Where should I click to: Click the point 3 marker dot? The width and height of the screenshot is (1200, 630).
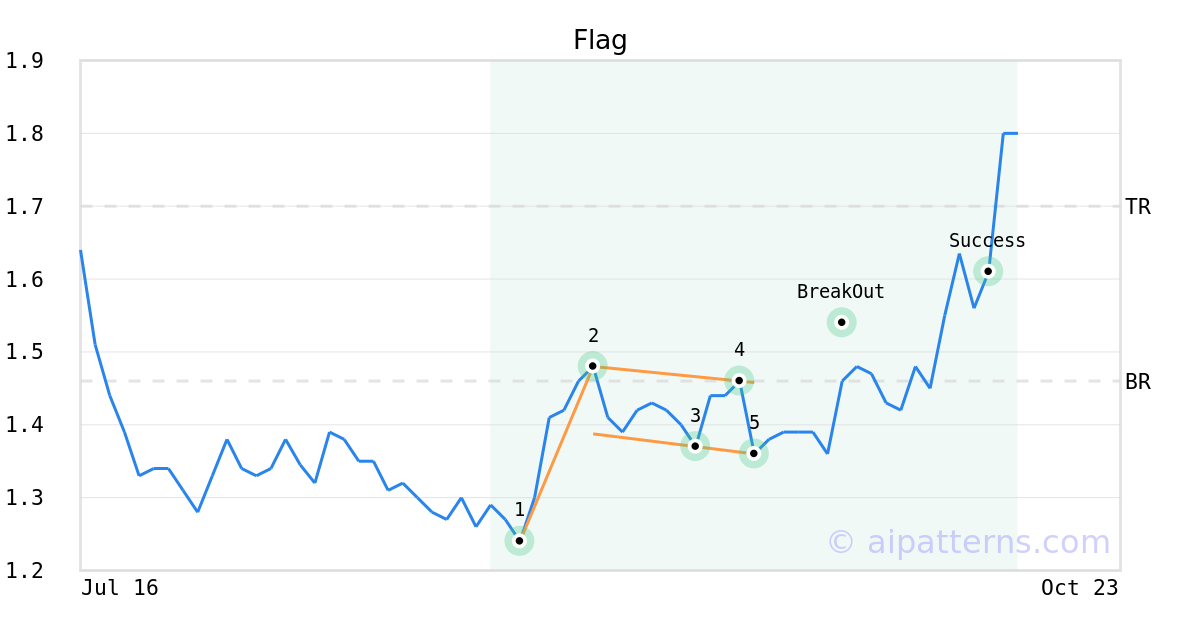pyautogui.click(x=695, y=446)
